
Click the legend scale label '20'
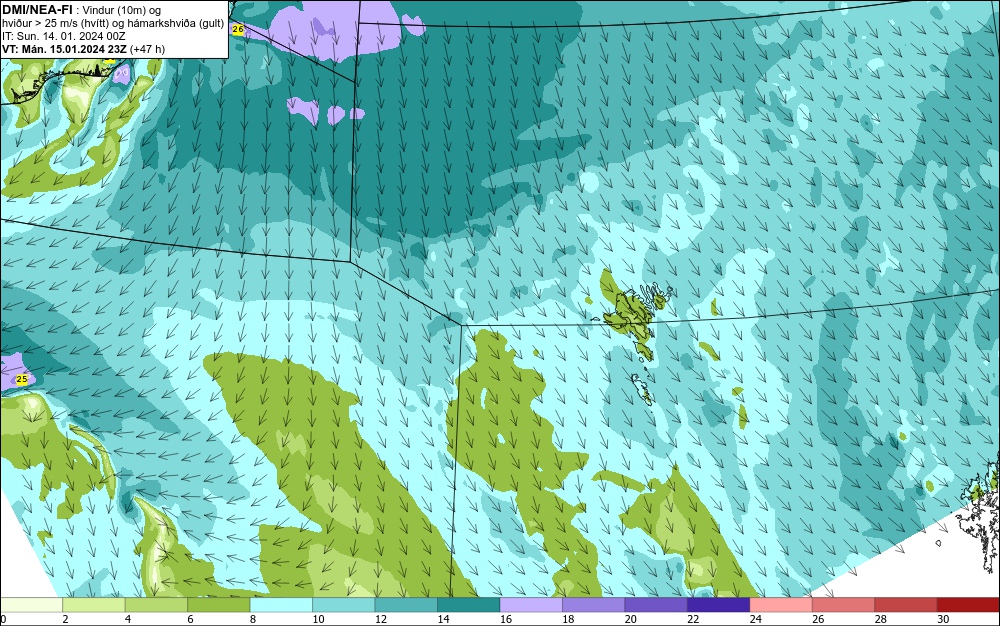click(631, 619)
